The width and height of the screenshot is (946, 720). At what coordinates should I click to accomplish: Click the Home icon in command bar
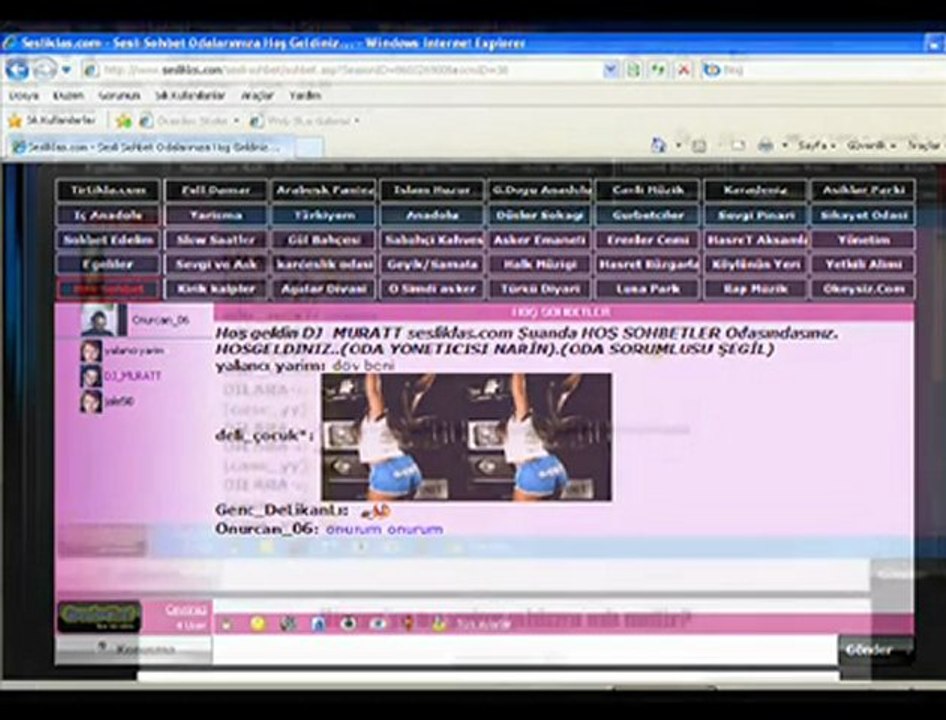[x=658, y=145]
